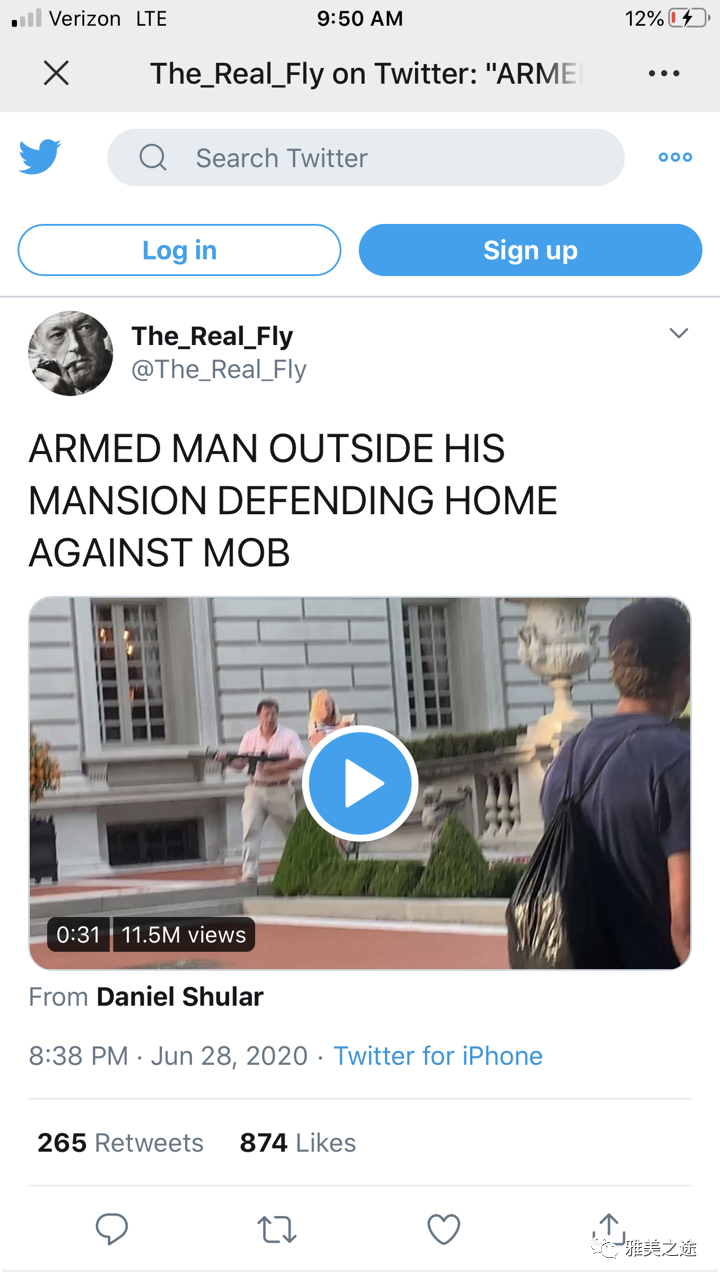
Task: View the 265 Retweets list
Action: (120, 1142)
